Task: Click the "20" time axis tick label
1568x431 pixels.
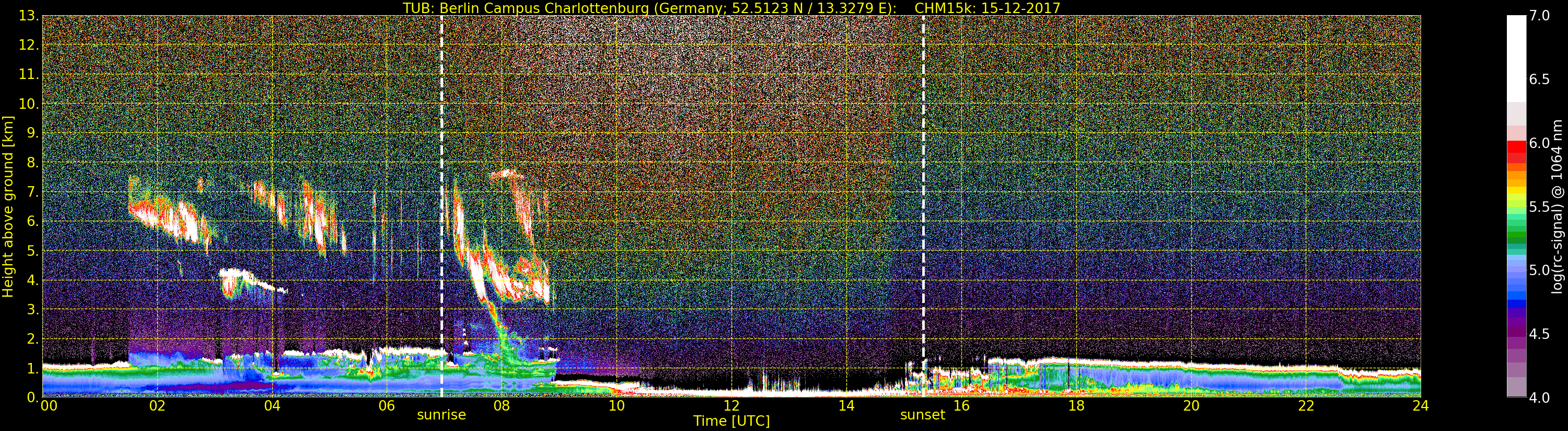Action: pos(1191,405)
